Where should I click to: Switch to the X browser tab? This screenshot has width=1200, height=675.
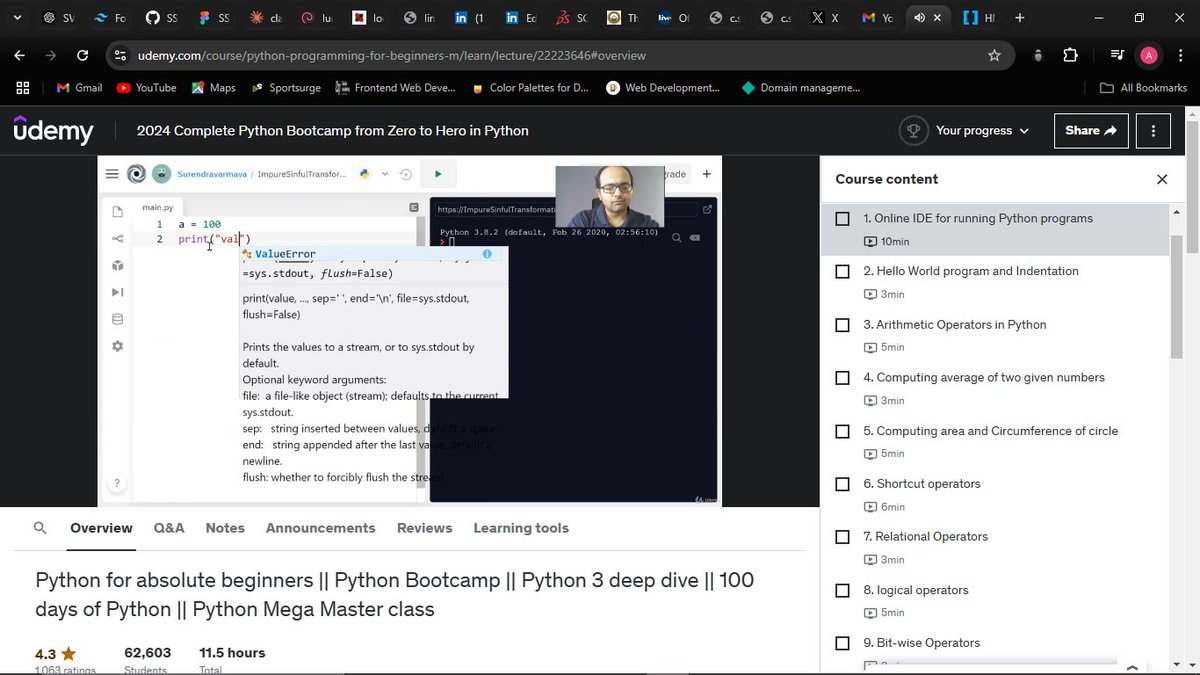coord(825,17)
